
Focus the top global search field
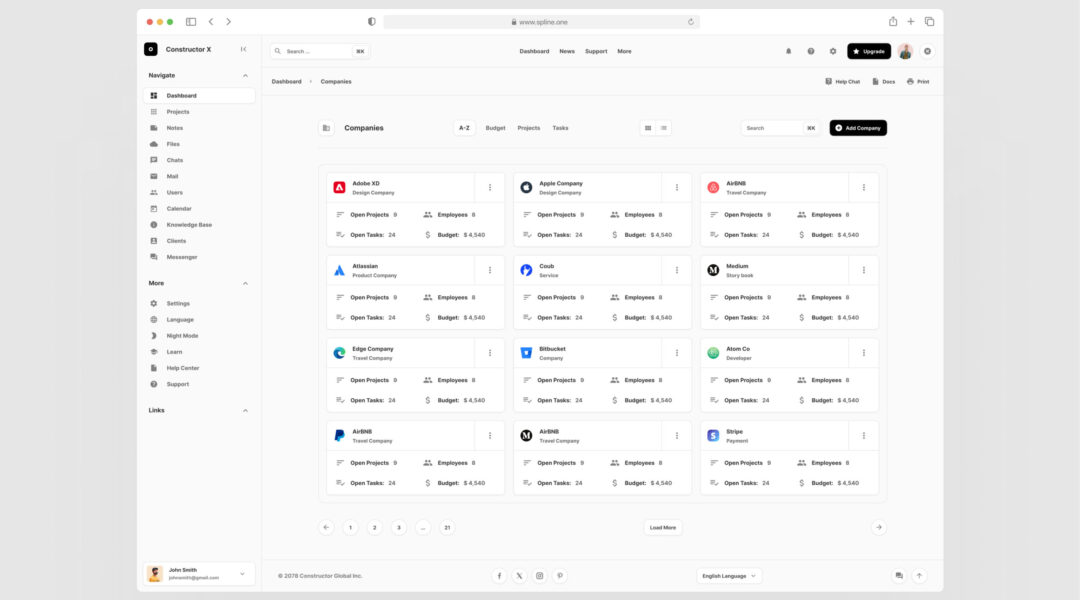[x=320, y=51]
